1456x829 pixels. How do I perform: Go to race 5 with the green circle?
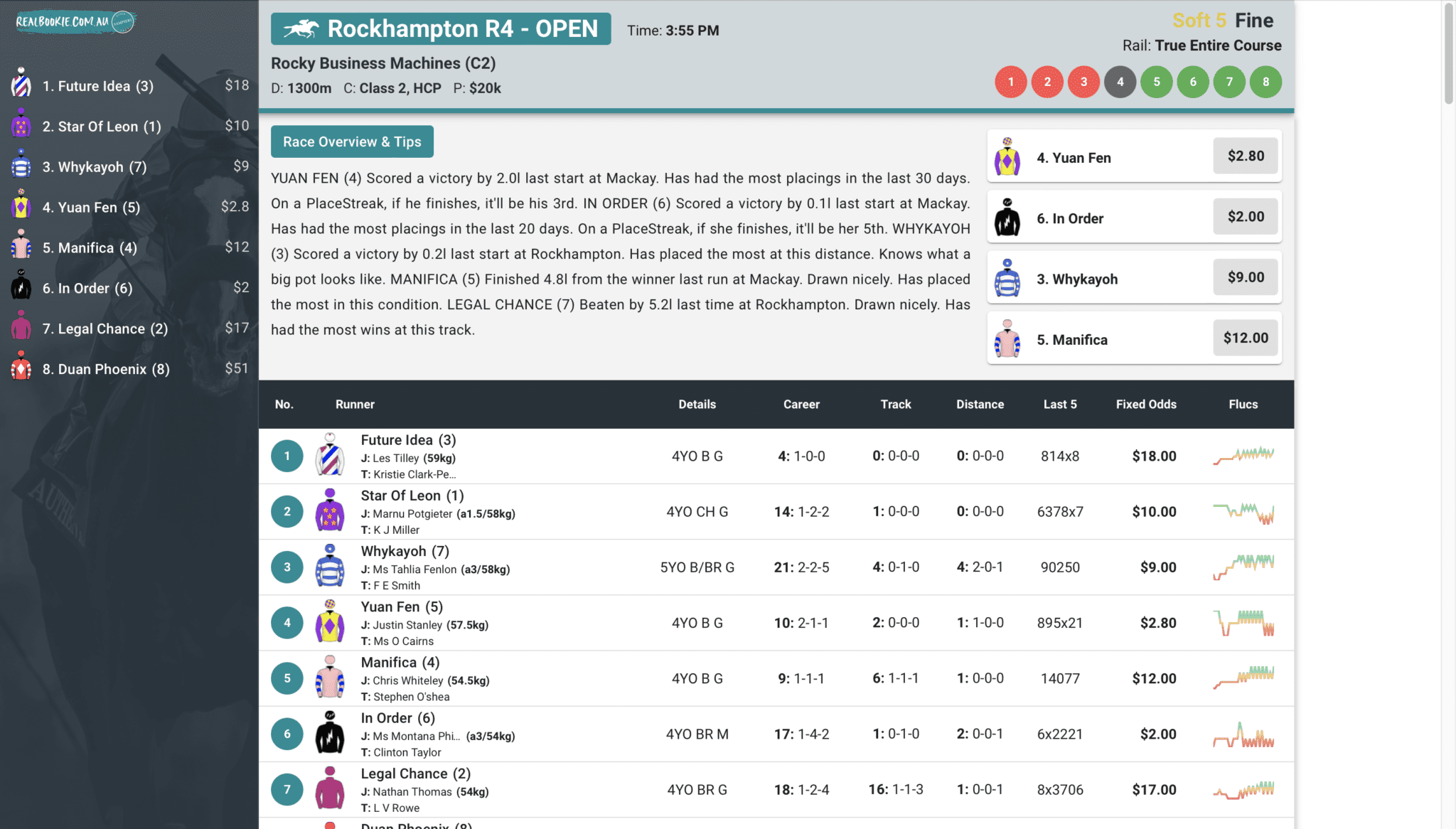click(1157, 82)
